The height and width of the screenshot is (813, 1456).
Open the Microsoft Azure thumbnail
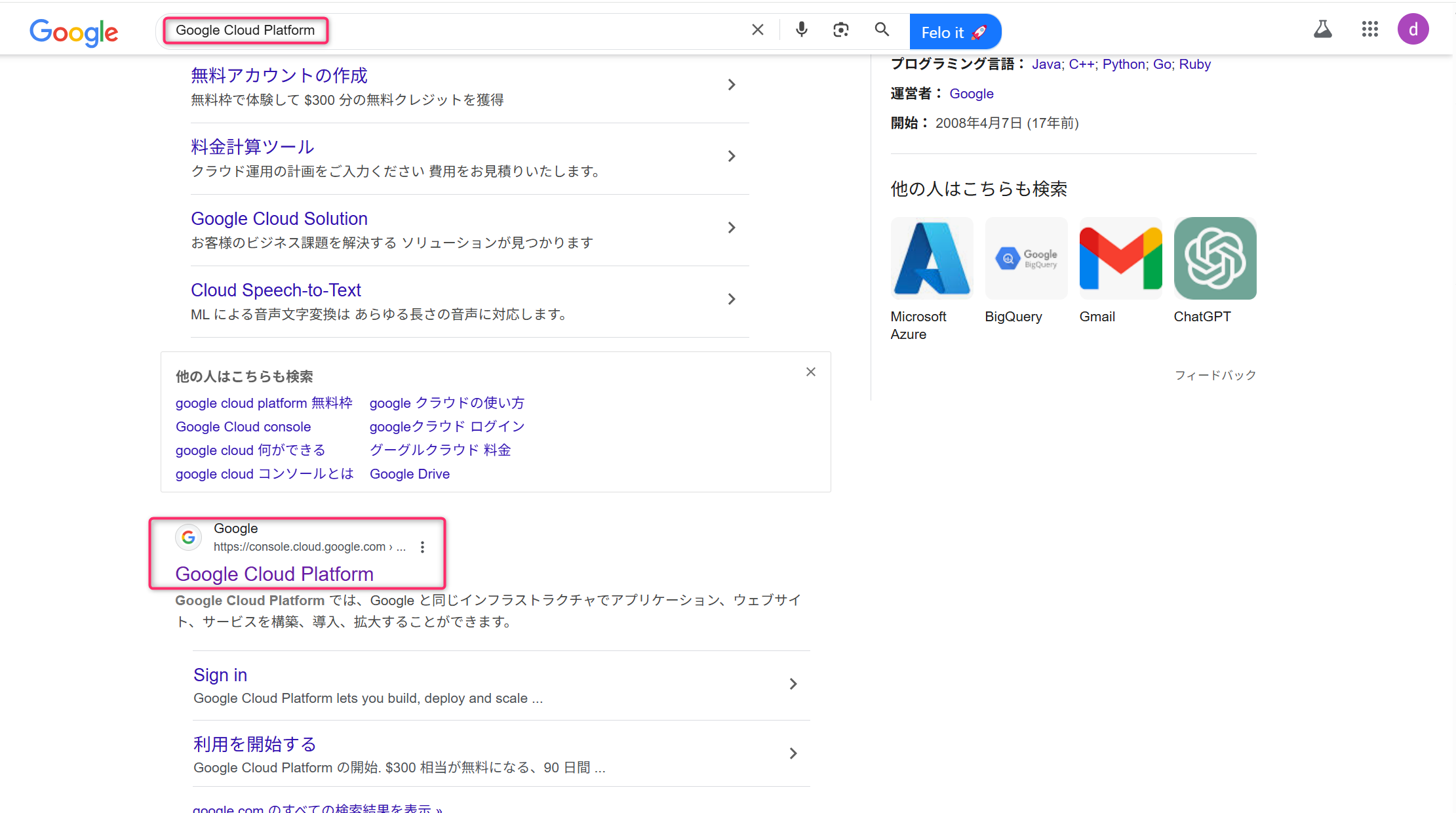932,258
